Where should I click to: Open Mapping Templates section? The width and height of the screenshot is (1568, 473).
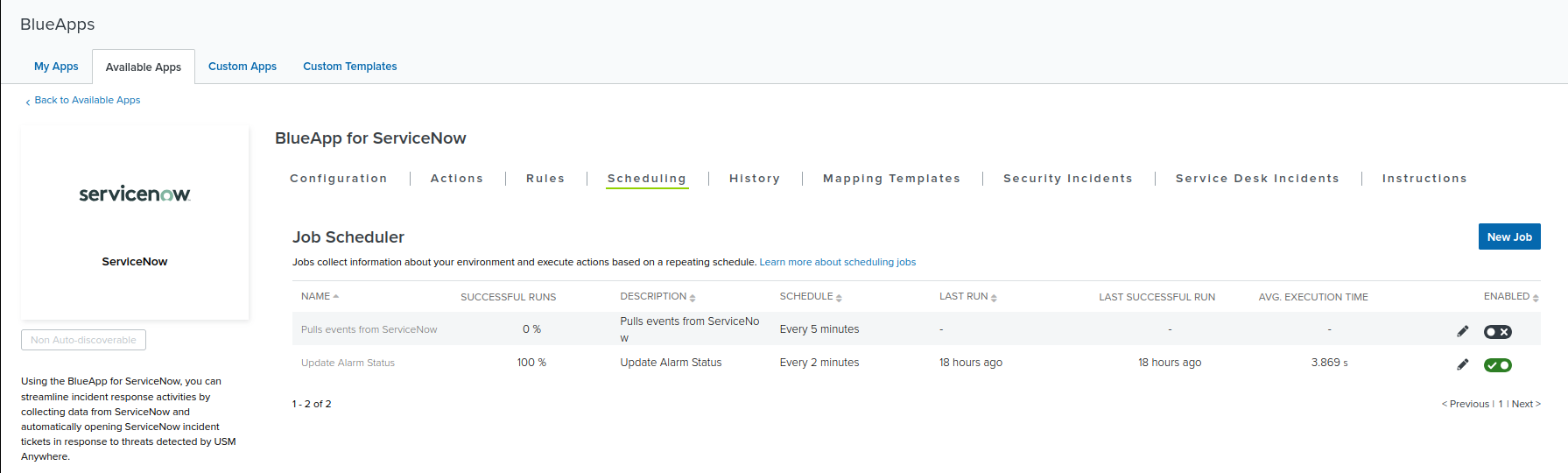891,179
